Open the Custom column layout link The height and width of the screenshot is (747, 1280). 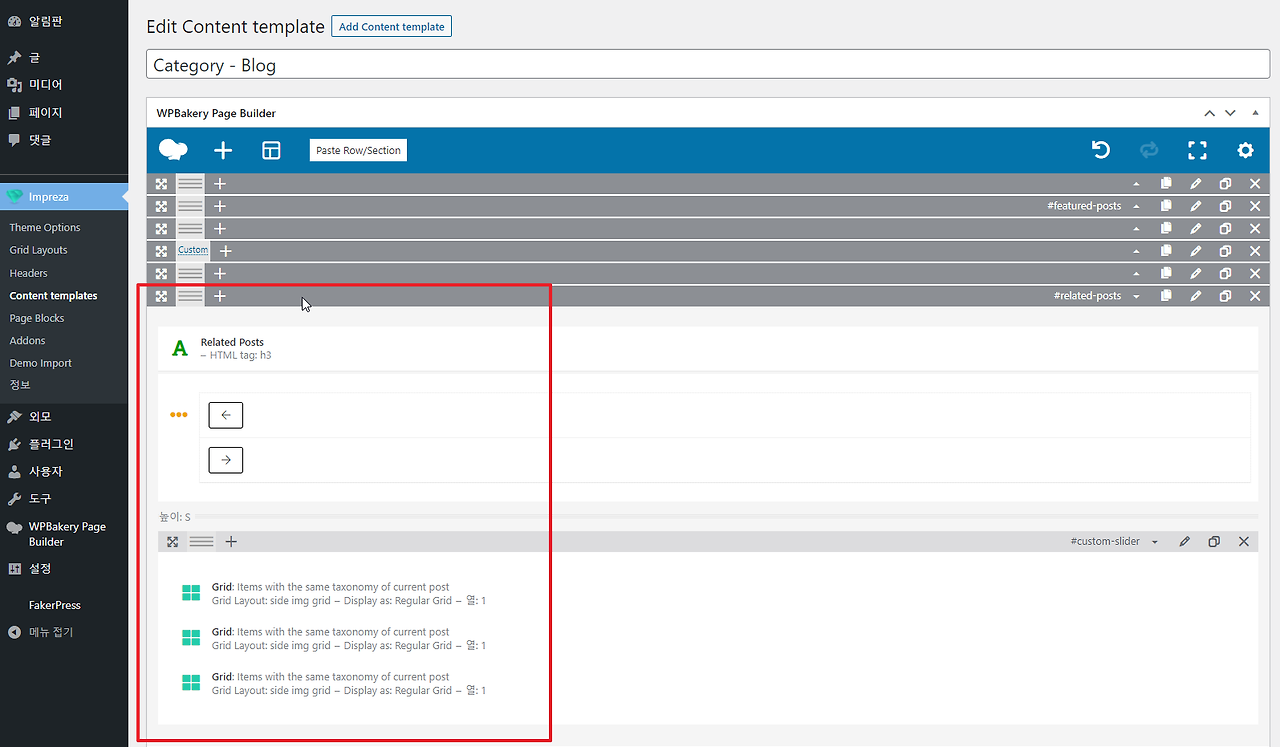click(193, 250)
